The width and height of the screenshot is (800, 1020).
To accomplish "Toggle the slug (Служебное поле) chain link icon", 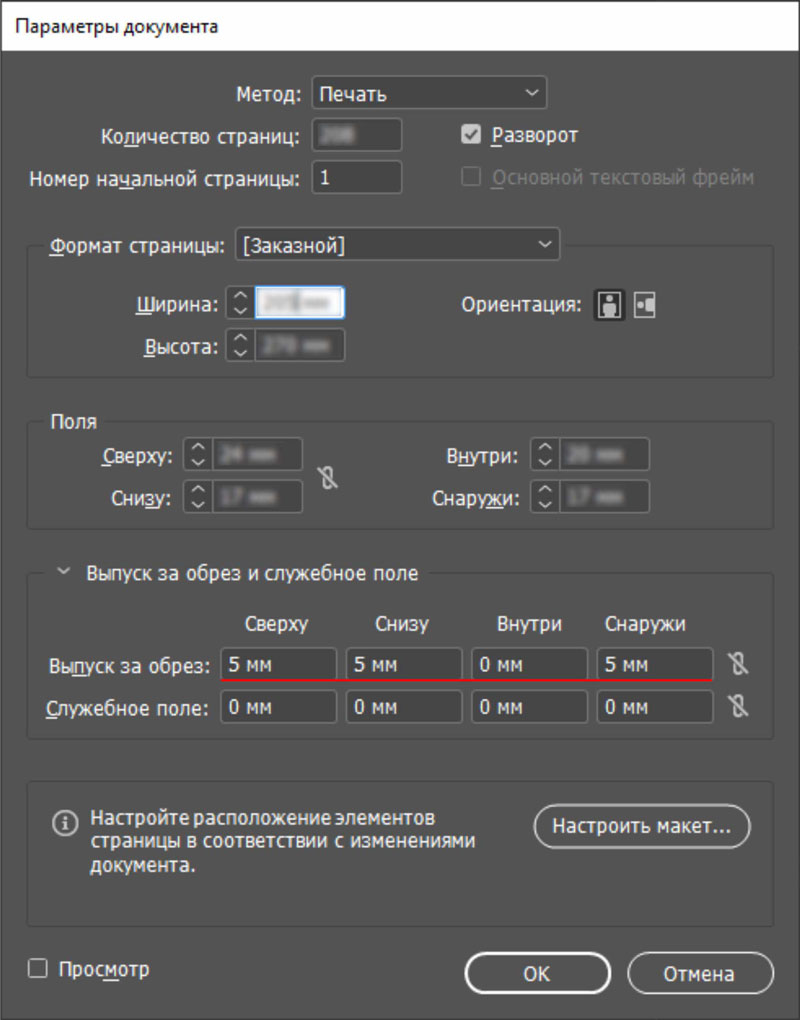I will (737, 707).
